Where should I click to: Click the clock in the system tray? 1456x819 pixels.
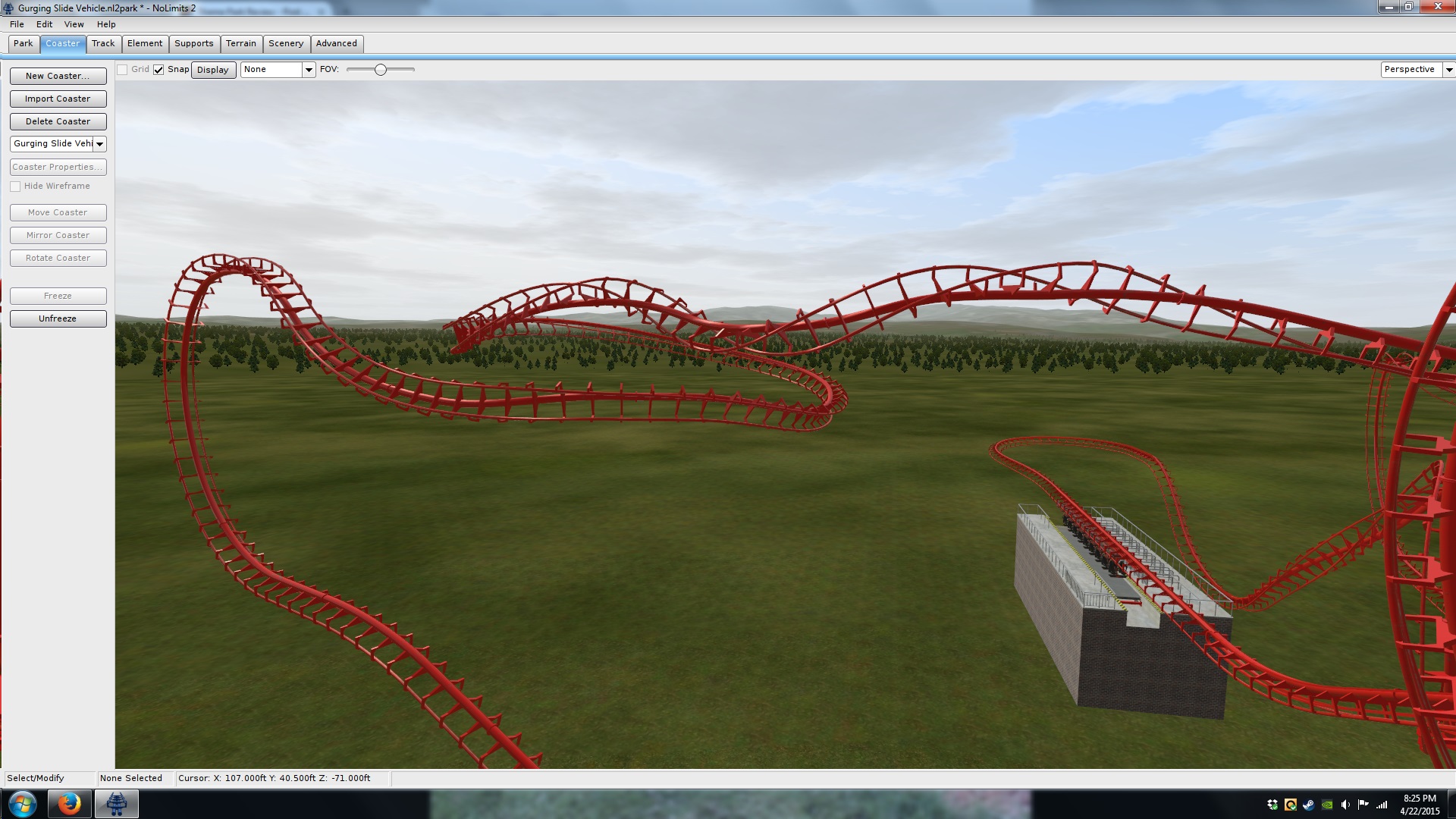(1419, 805)
